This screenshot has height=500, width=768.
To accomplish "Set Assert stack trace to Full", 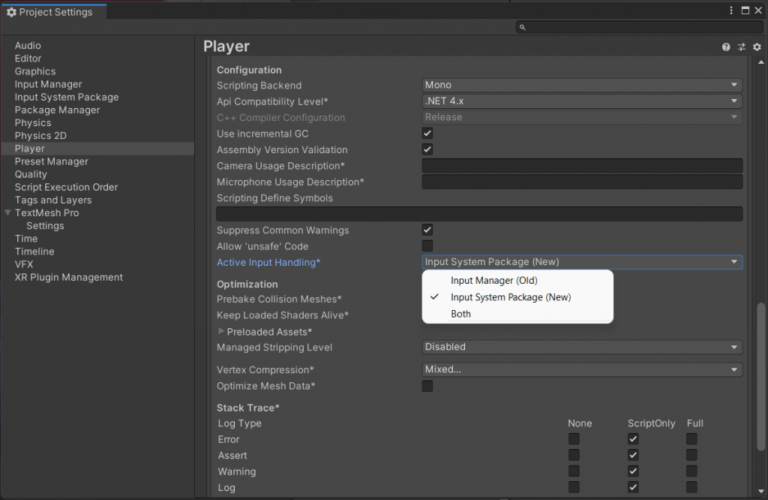I will pyautogui.click(x=692, y=455).
